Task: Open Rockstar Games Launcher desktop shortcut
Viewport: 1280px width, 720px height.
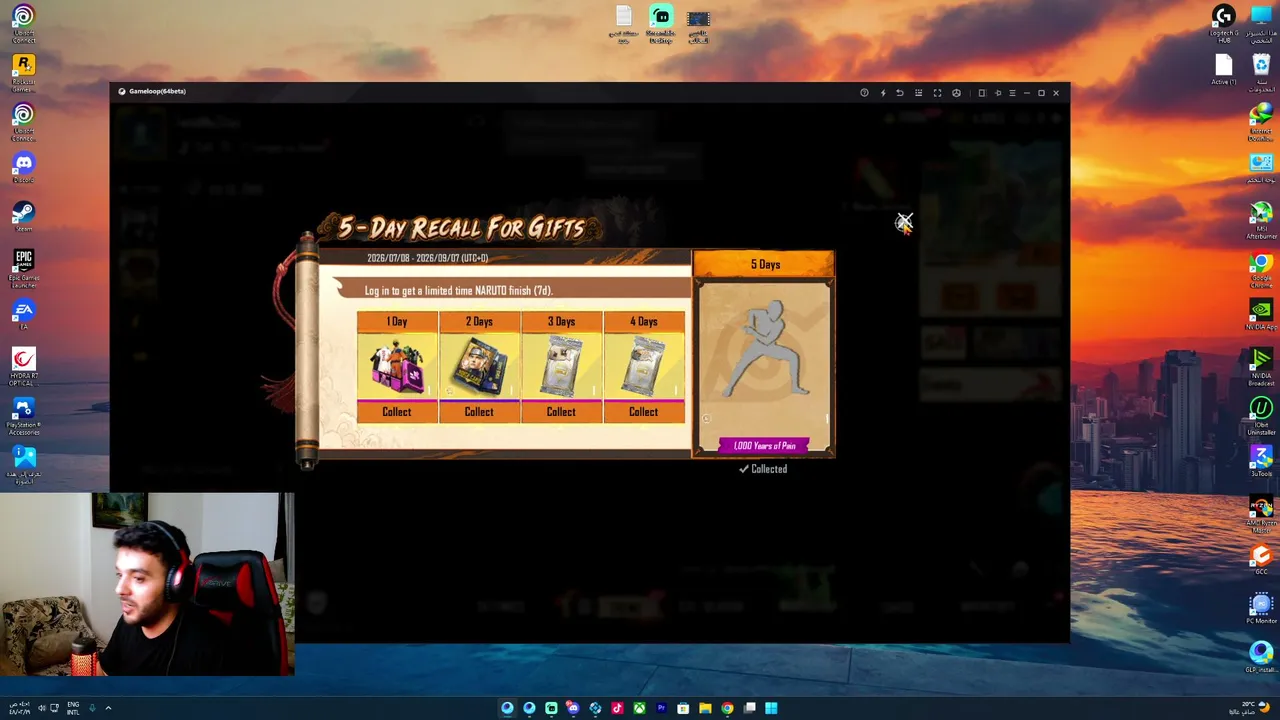Action: (23, 72)
